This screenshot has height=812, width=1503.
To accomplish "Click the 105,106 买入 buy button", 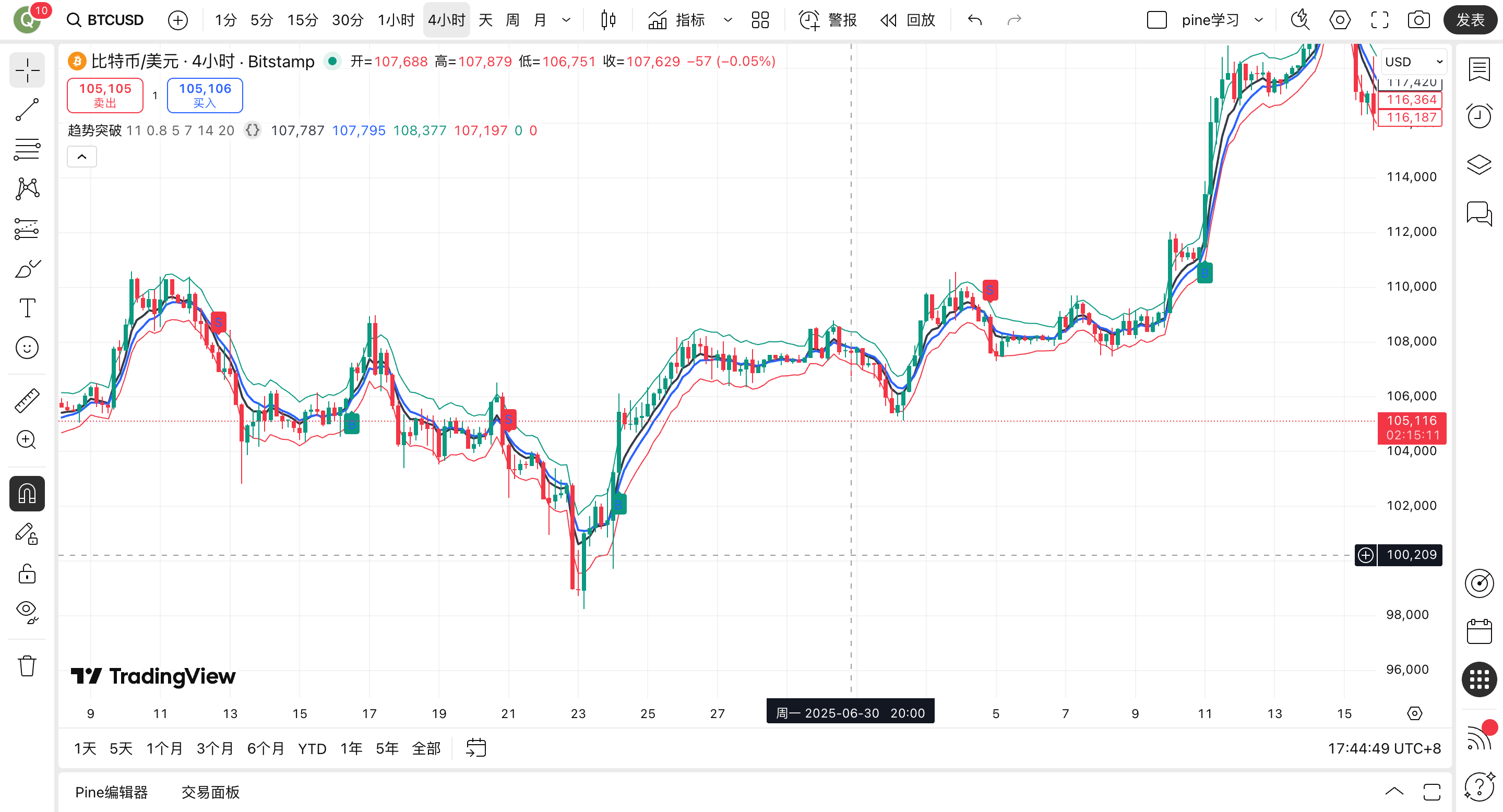I will tap(205, 95).
